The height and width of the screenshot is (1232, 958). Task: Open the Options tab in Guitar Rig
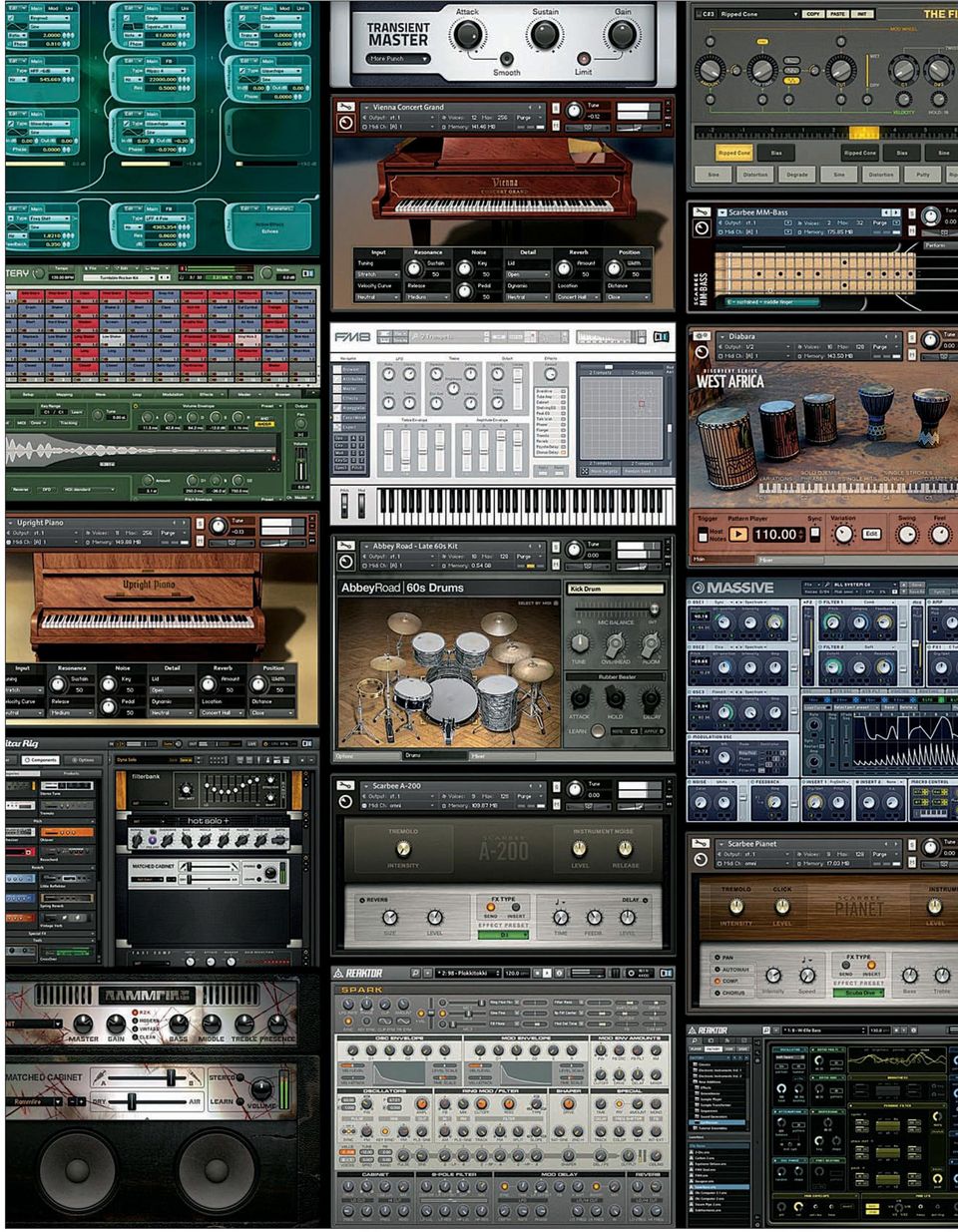82,759
